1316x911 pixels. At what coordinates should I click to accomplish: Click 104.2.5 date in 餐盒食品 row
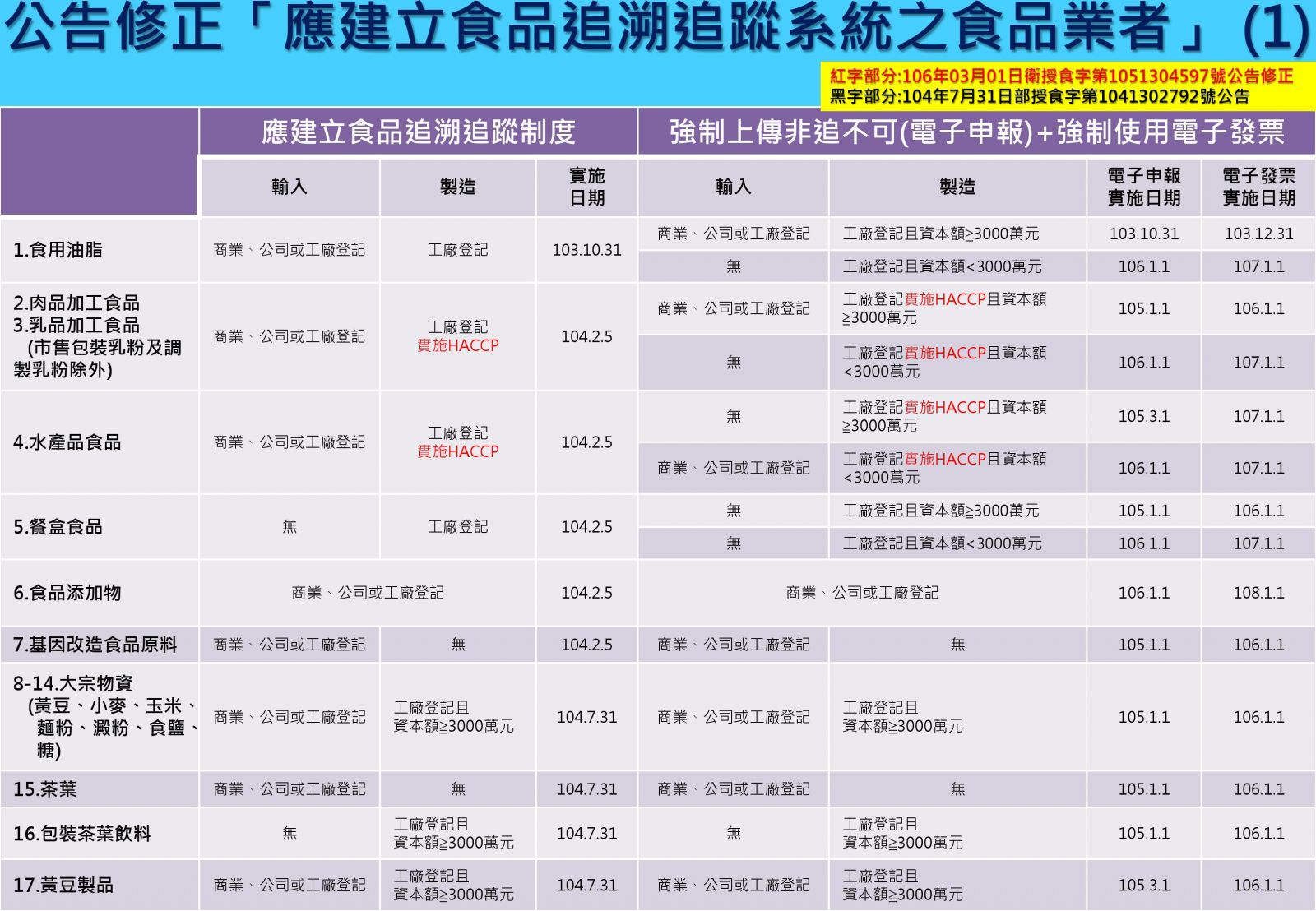[586, 527]
